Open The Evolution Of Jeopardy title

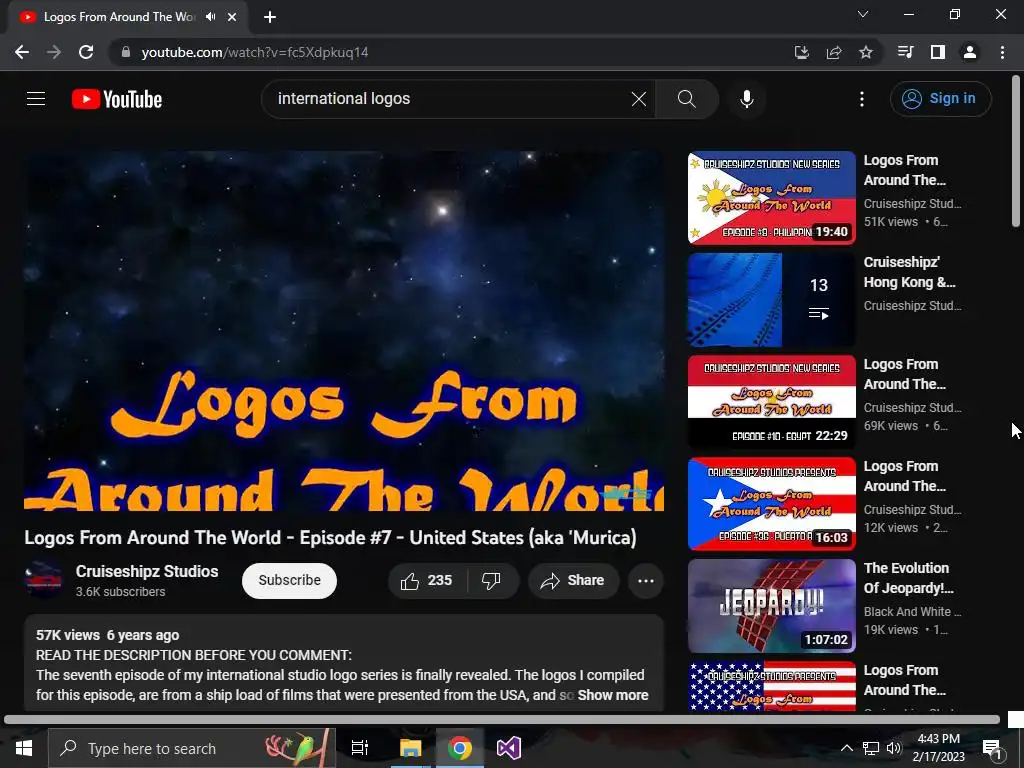point(908,578)
